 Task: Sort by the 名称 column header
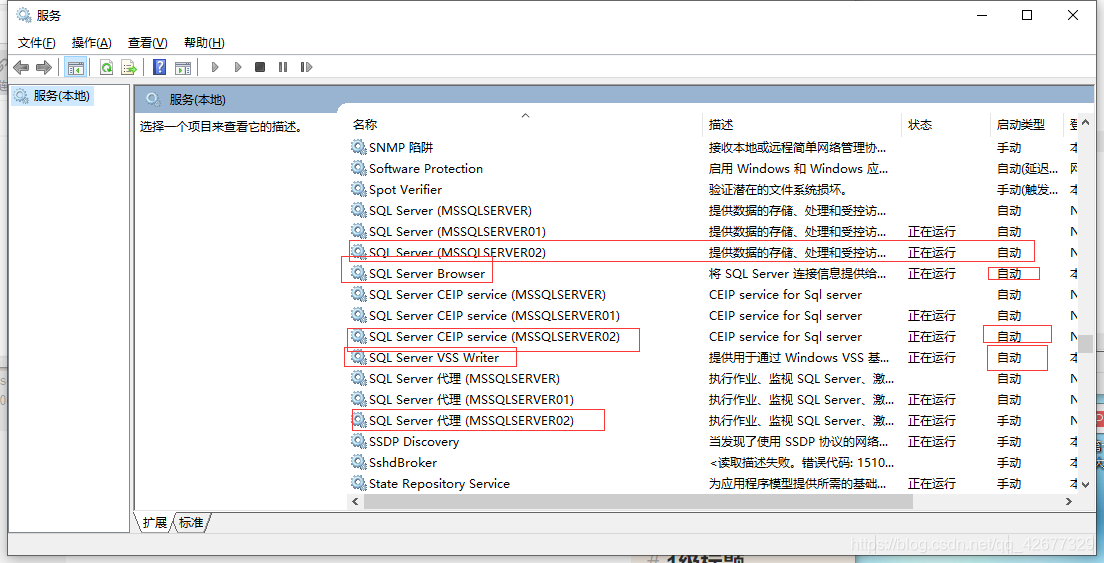365,125
